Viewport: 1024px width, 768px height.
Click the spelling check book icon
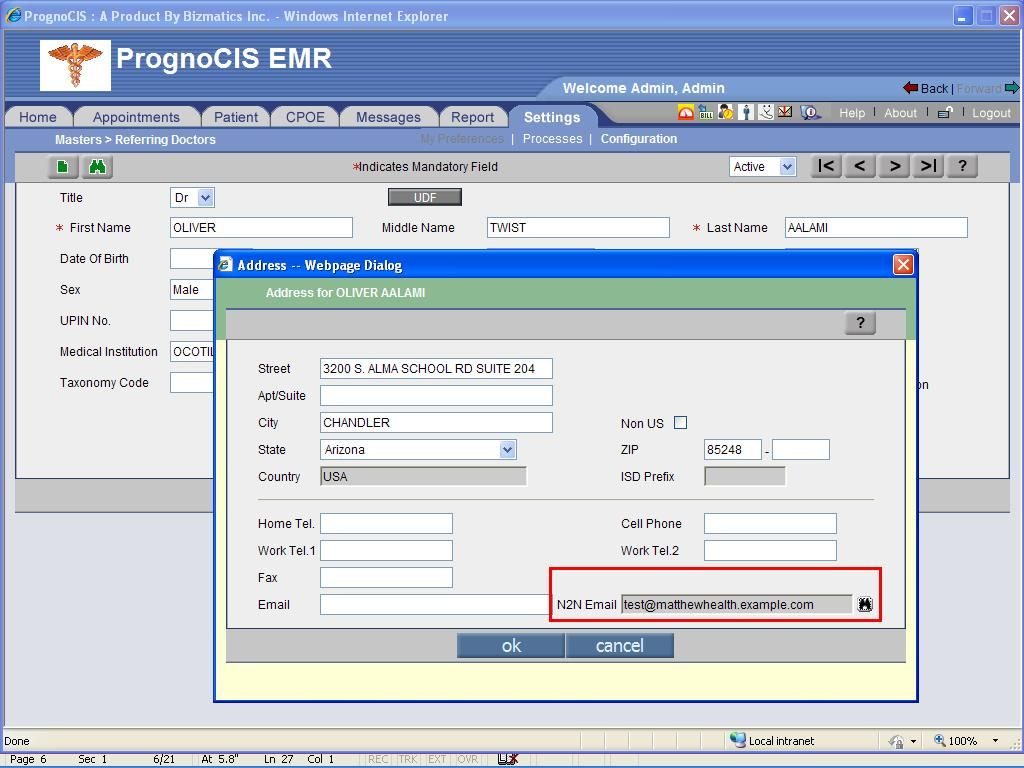(507, 759)
